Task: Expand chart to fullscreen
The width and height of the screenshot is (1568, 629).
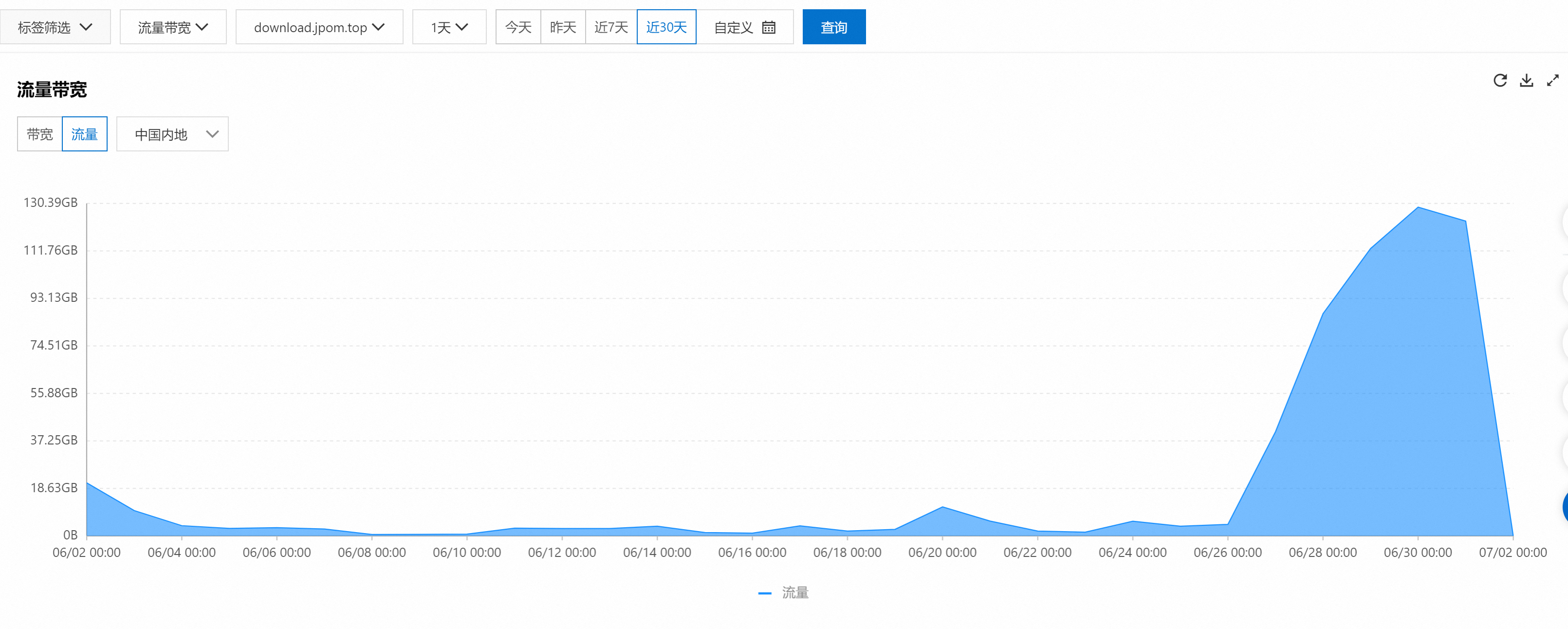Action: point(1553,80)
